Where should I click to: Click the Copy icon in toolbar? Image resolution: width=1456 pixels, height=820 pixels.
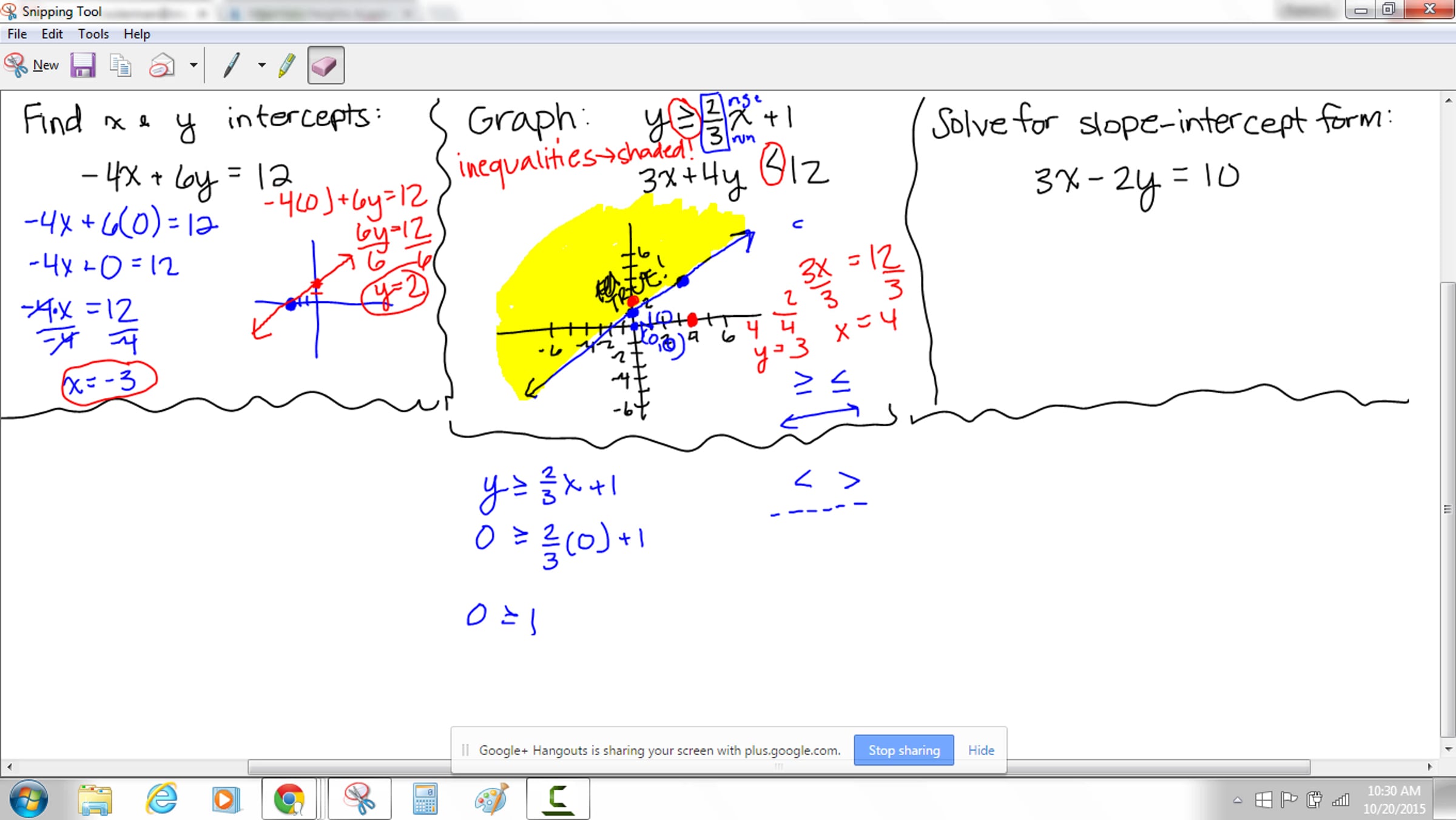[120, 65]
